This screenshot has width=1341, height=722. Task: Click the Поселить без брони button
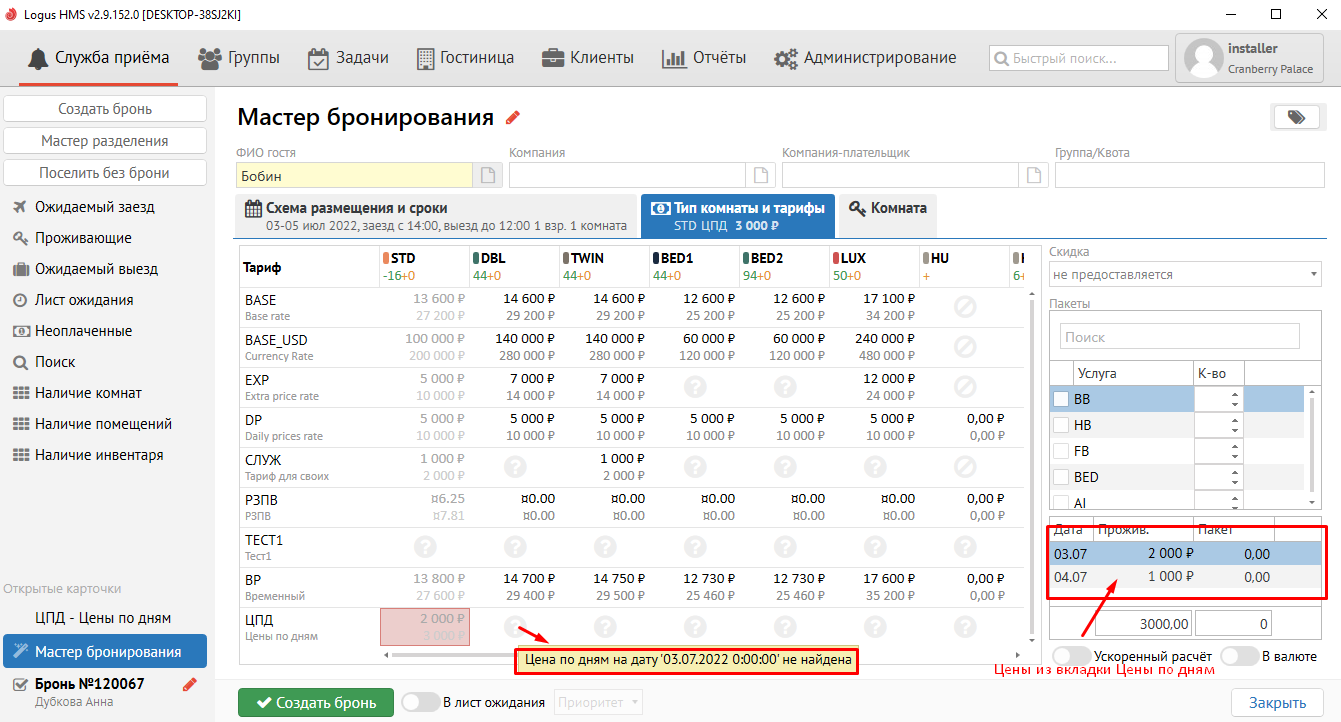(105, 173)
